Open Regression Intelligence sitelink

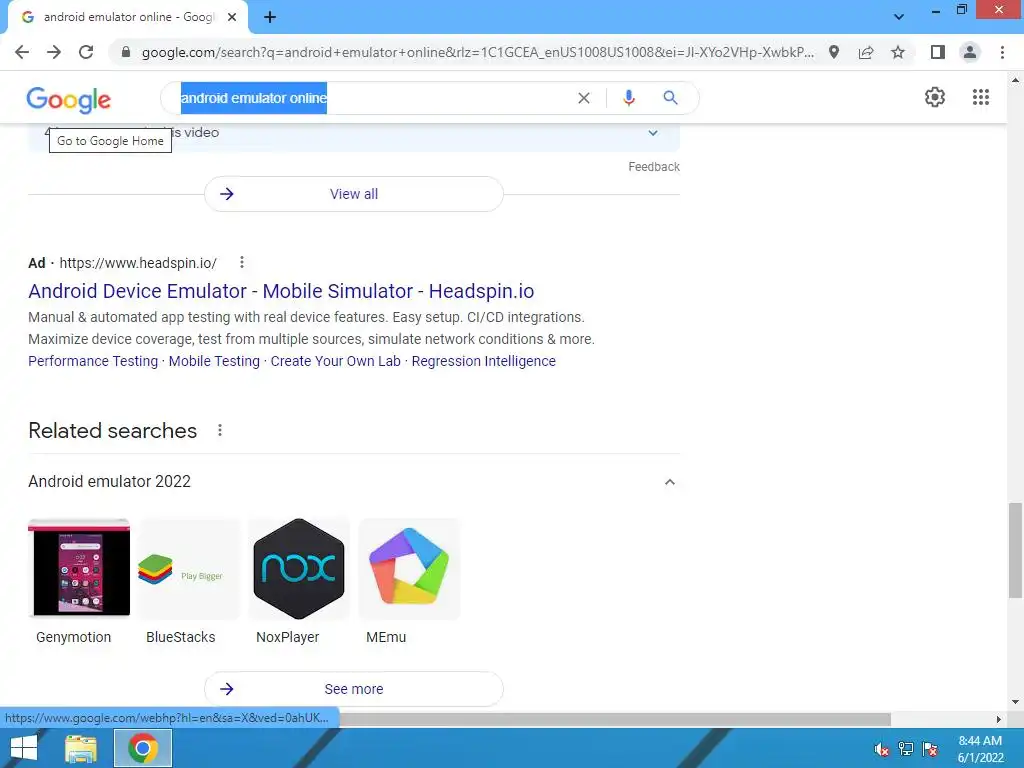(483, 361)
